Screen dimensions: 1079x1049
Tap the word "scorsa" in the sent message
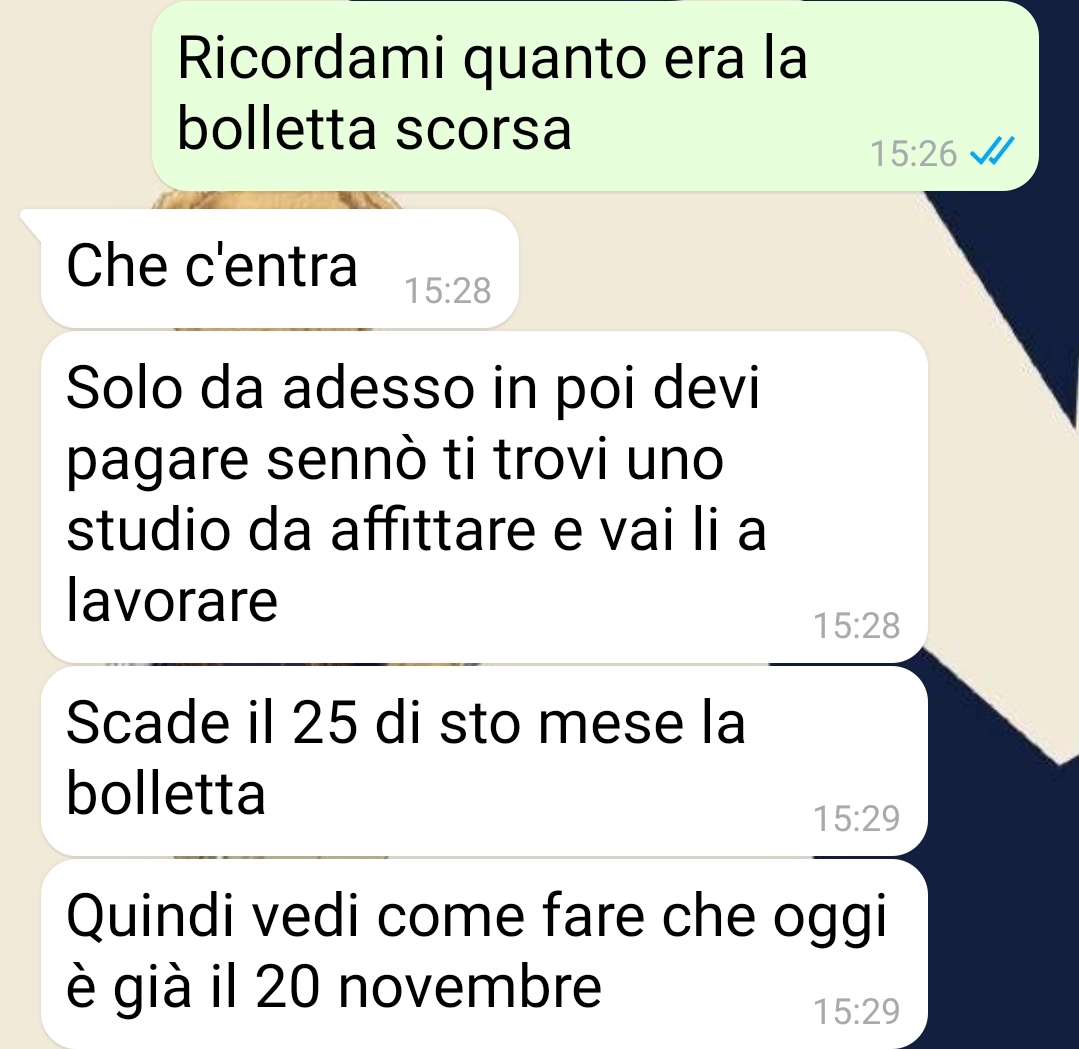tap(483, 130)
